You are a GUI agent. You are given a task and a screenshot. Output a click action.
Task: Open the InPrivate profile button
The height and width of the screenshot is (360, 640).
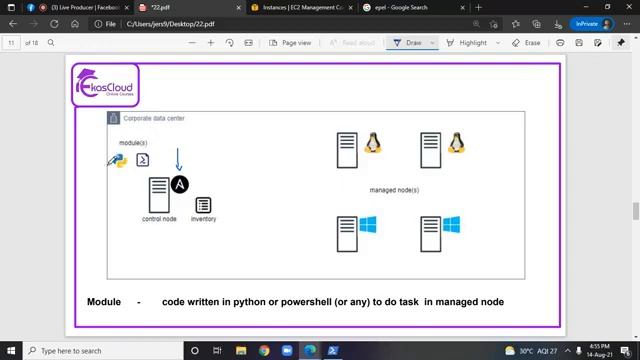point(592,24)
